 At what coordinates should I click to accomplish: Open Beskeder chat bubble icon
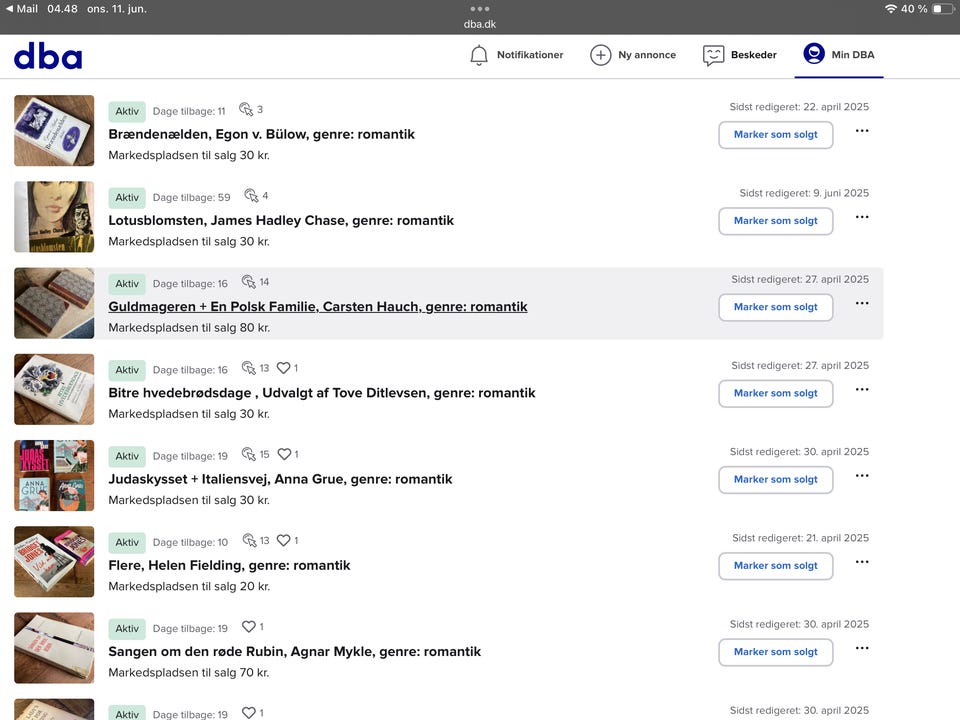coord(713,55)
